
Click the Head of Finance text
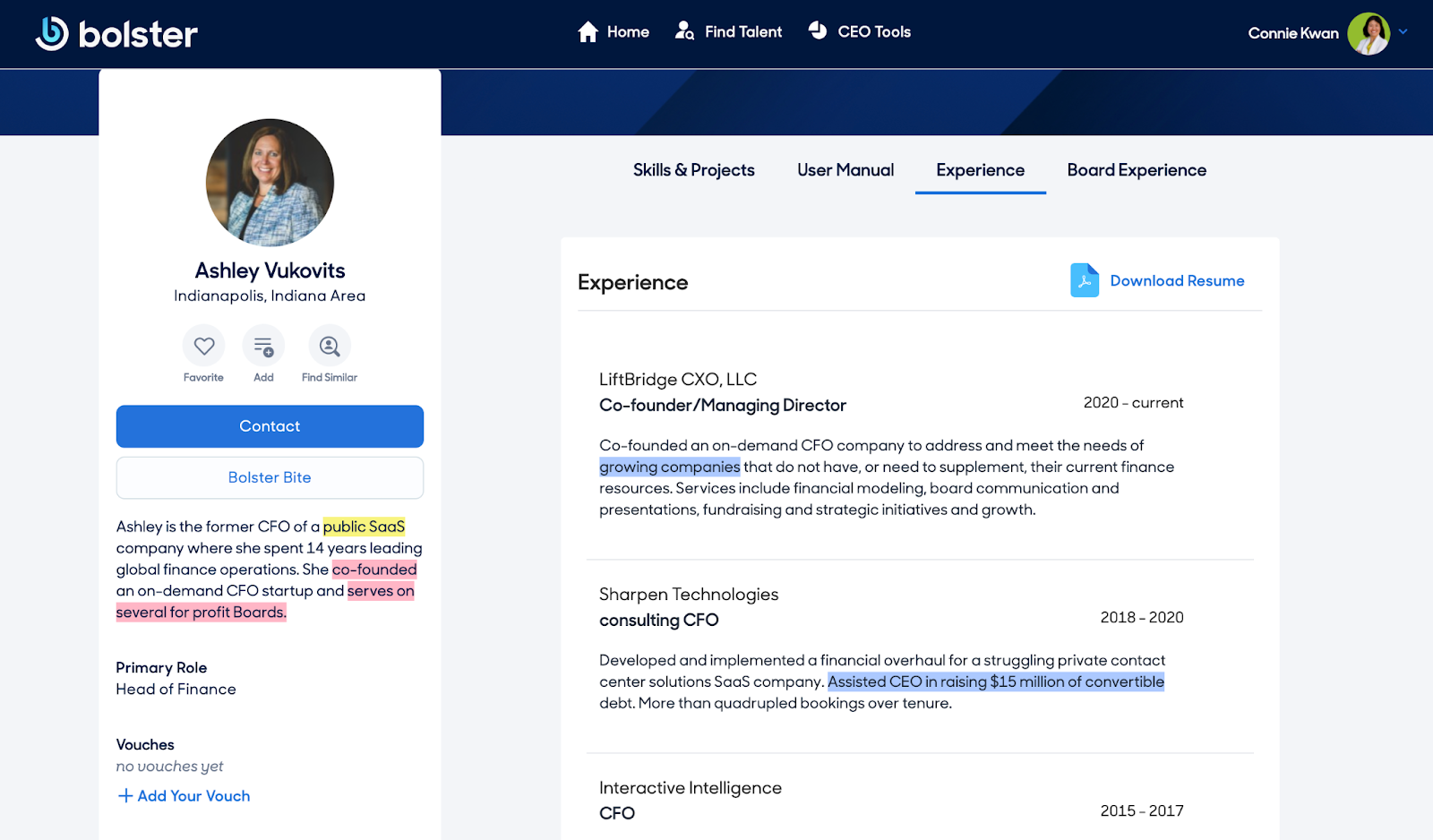click(176, 689)
